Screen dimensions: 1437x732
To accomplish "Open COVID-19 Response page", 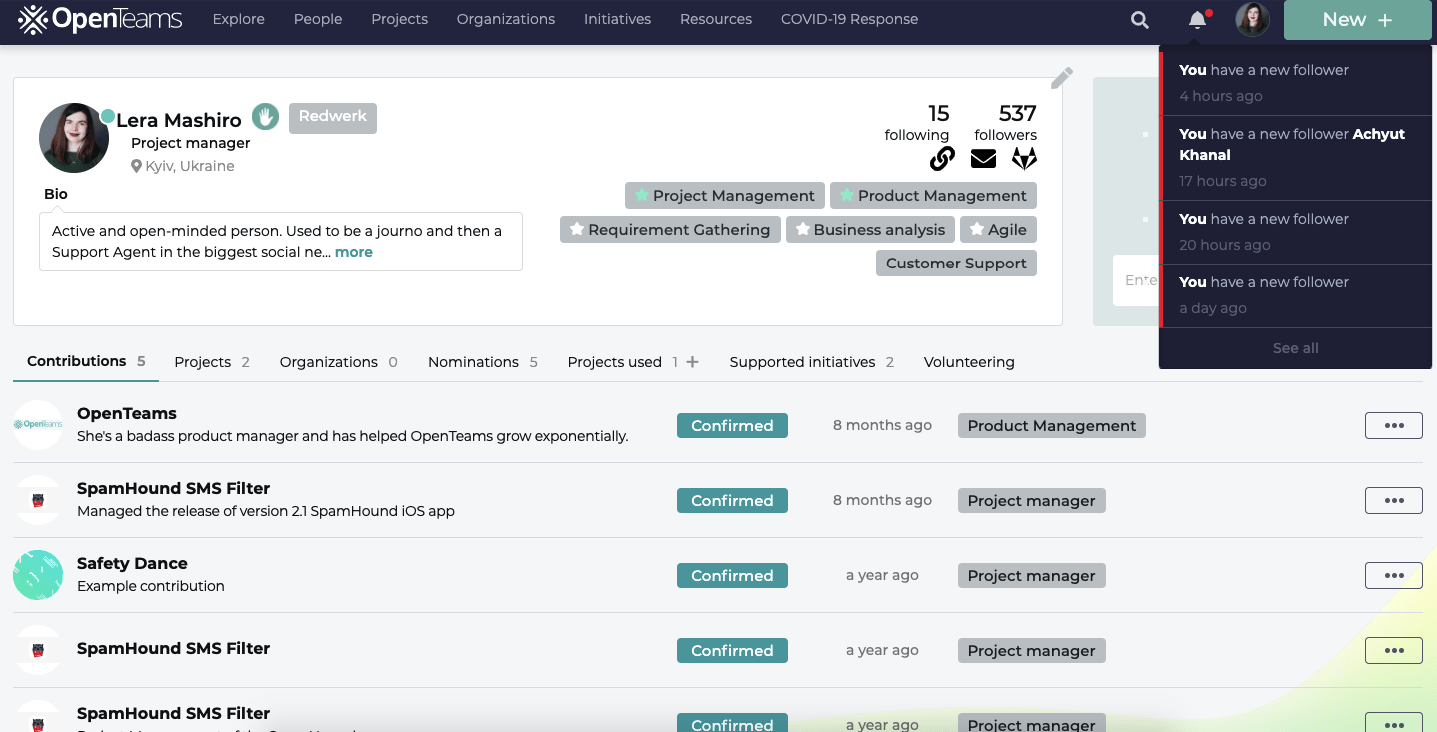I will pos(849,19).
